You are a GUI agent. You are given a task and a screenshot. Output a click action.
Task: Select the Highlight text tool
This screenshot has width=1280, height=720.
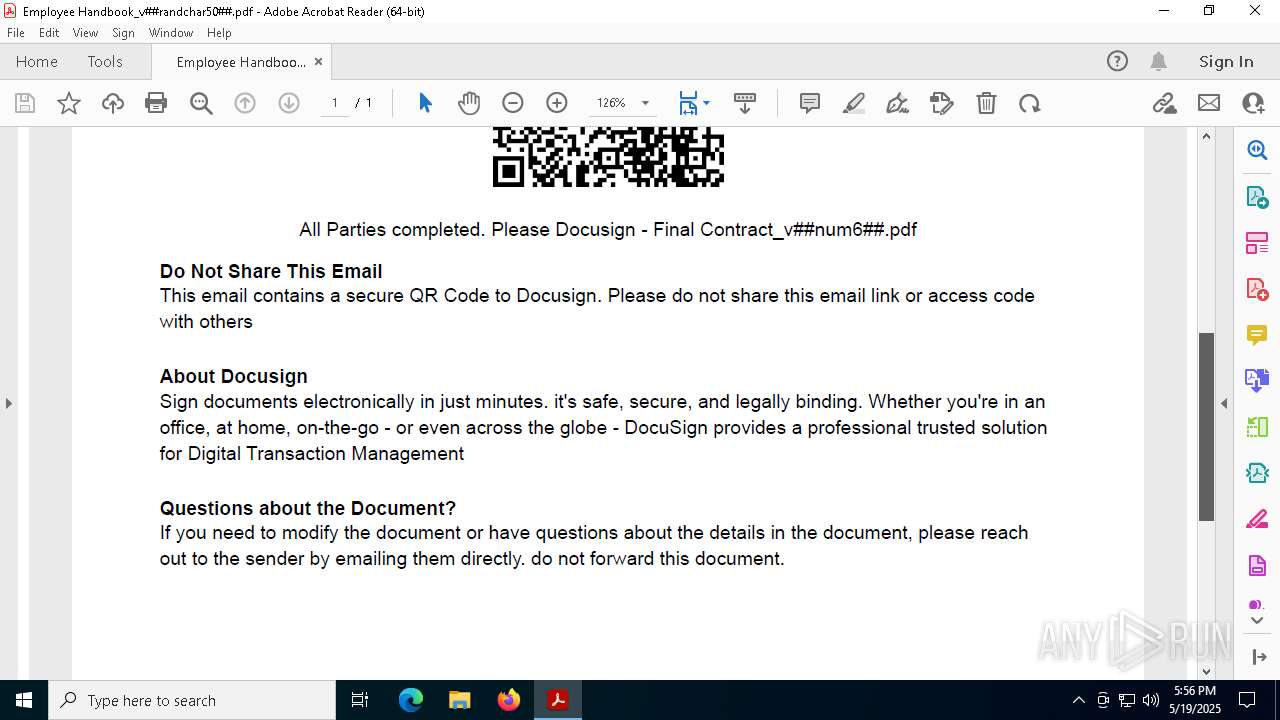click(854, 103)
